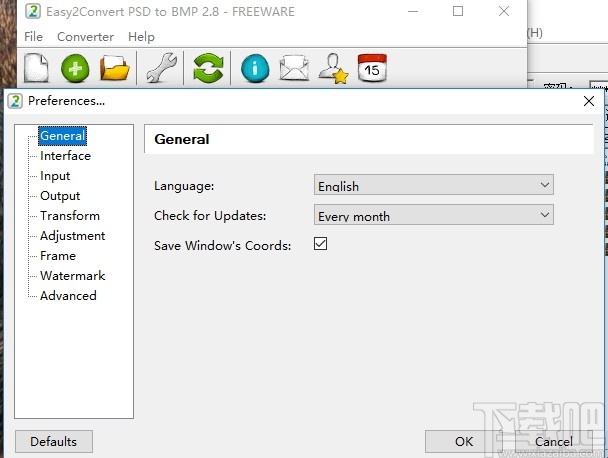This screenshot has width=608, height=458.
Task: Uncheck Save Window's Coords checkbox
Action: [x=320, y=244]
